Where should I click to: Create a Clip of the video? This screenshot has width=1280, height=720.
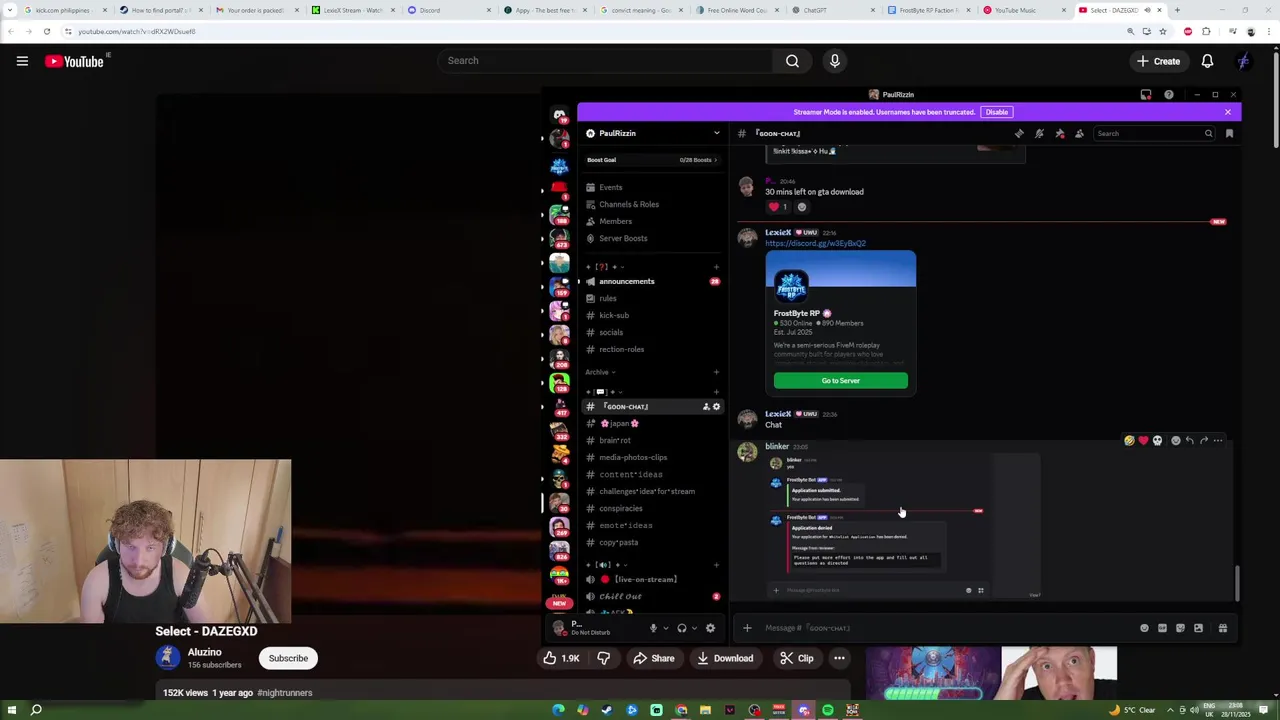click(x=796, y=658)
